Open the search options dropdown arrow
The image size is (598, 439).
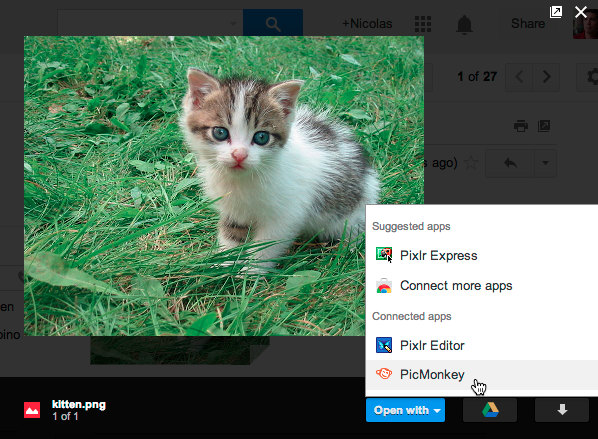pos(233,24)
